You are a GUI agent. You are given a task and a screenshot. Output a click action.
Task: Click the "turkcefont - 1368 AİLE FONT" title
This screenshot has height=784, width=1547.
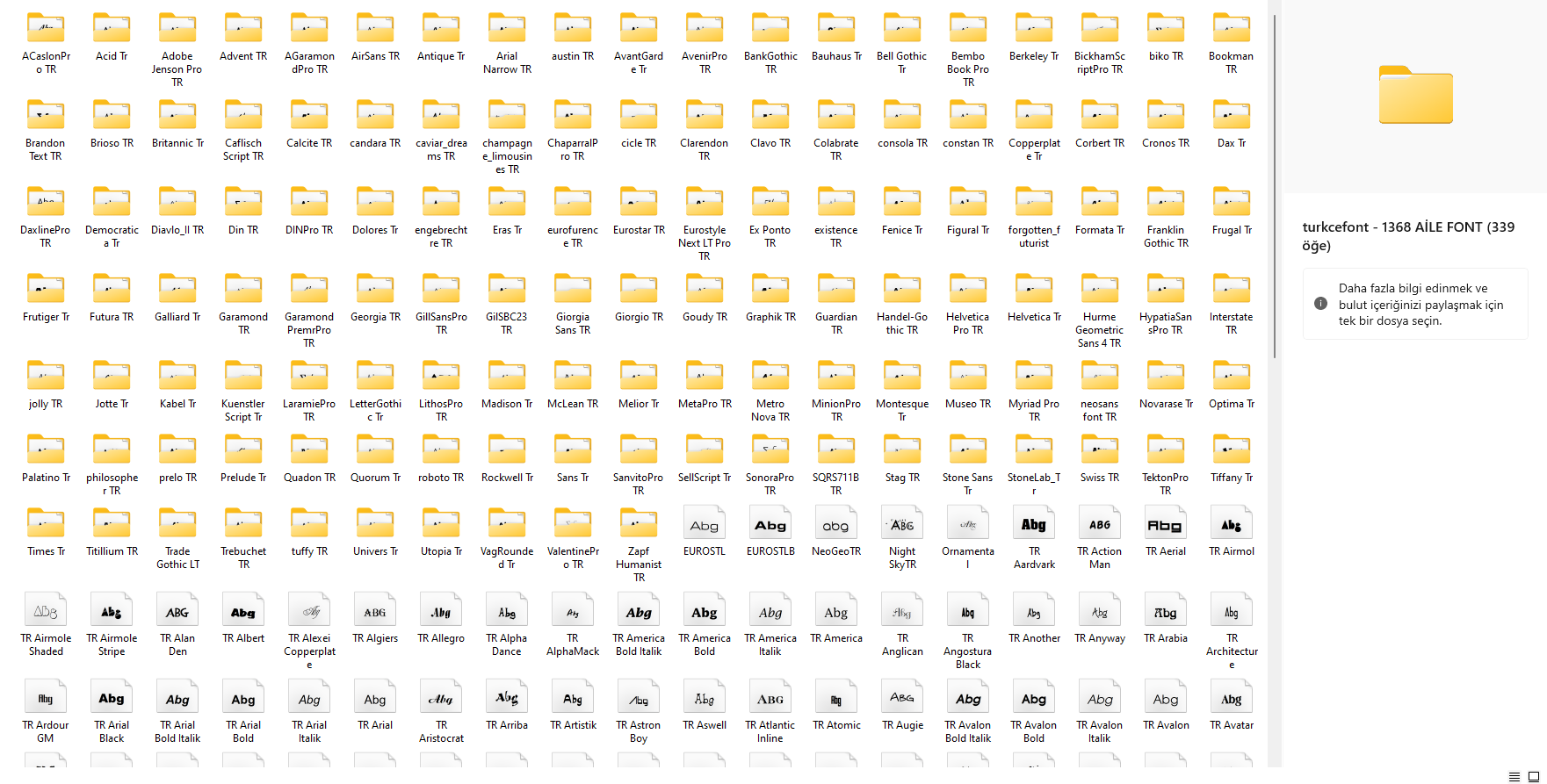coord(1408,236)
